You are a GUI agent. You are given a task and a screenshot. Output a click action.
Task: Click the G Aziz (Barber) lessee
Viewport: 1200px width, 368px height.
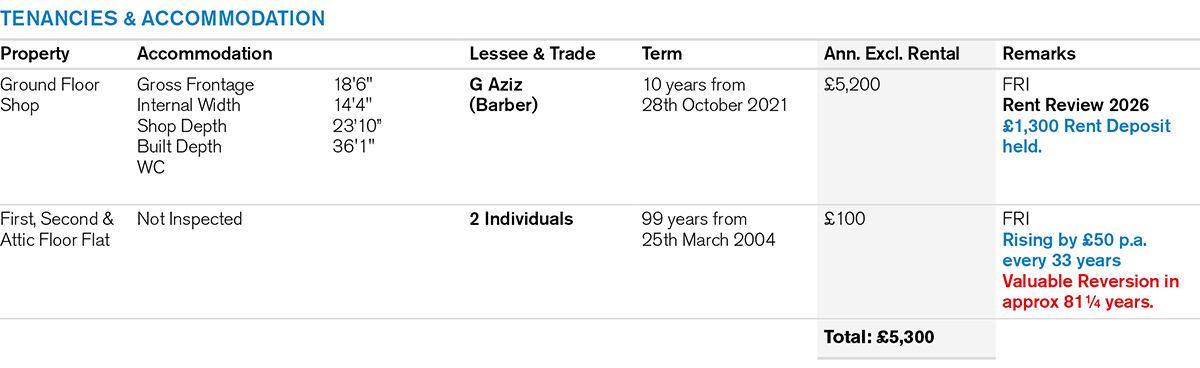click(504, 95)
